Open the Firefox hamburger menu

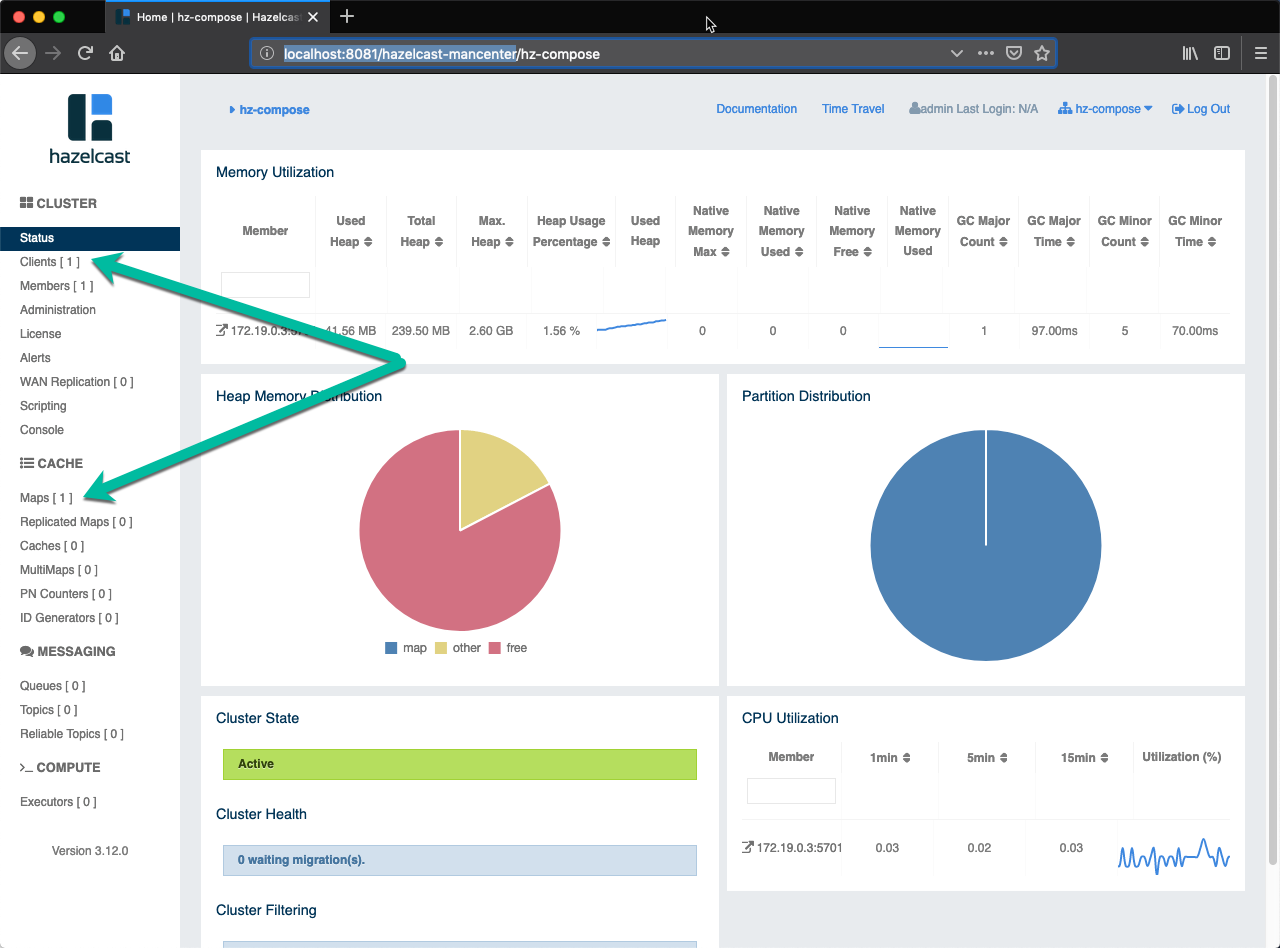(x=1261, y=53)
